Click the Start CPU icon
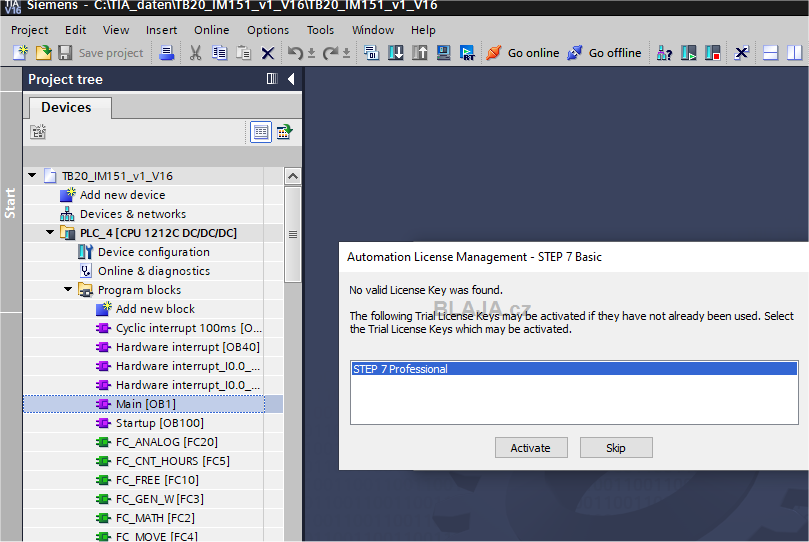809x542 pixels. click(688, 53)
